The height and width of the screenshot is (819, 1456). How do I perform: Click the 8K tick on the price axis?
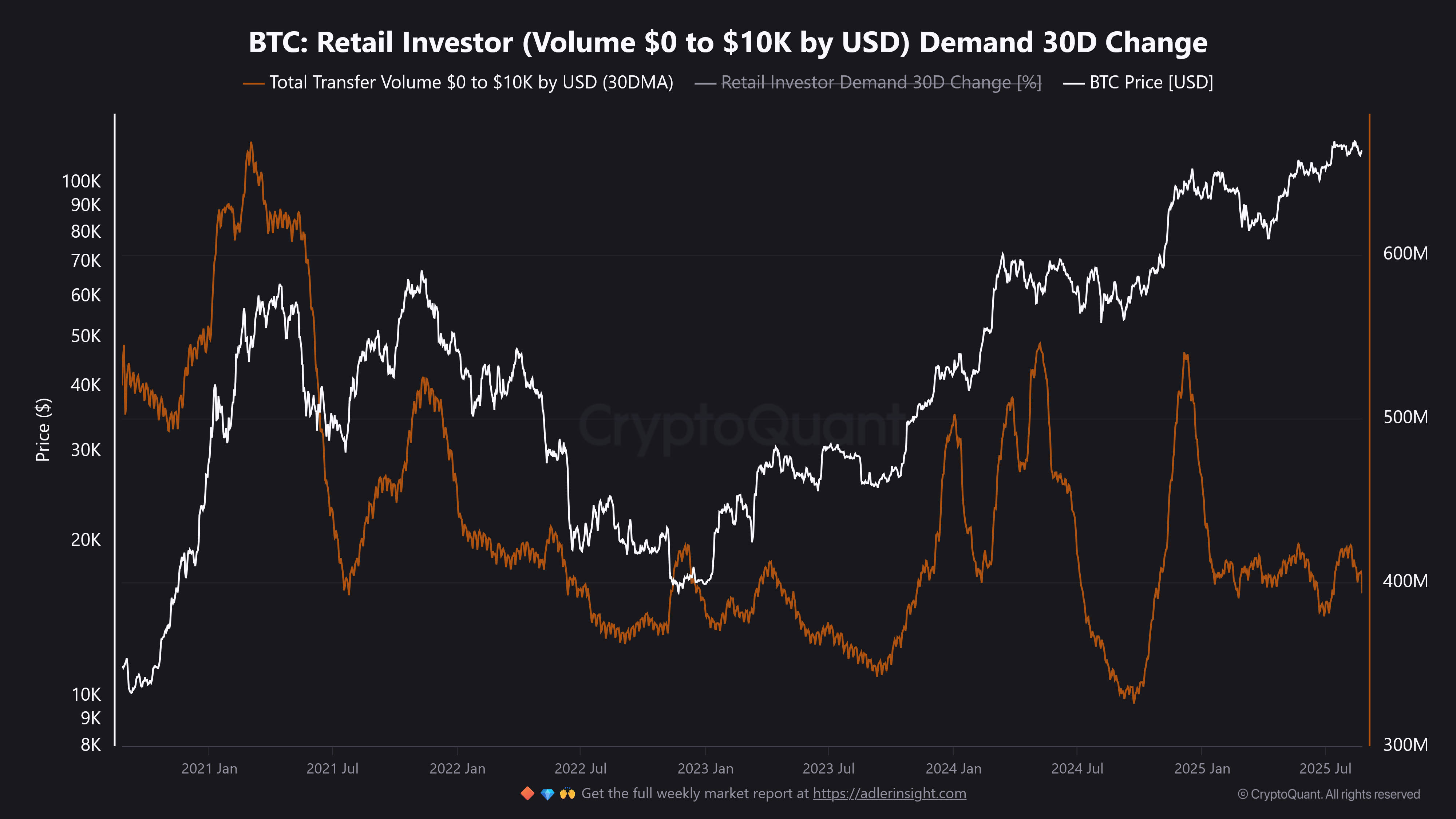[90, 745]
